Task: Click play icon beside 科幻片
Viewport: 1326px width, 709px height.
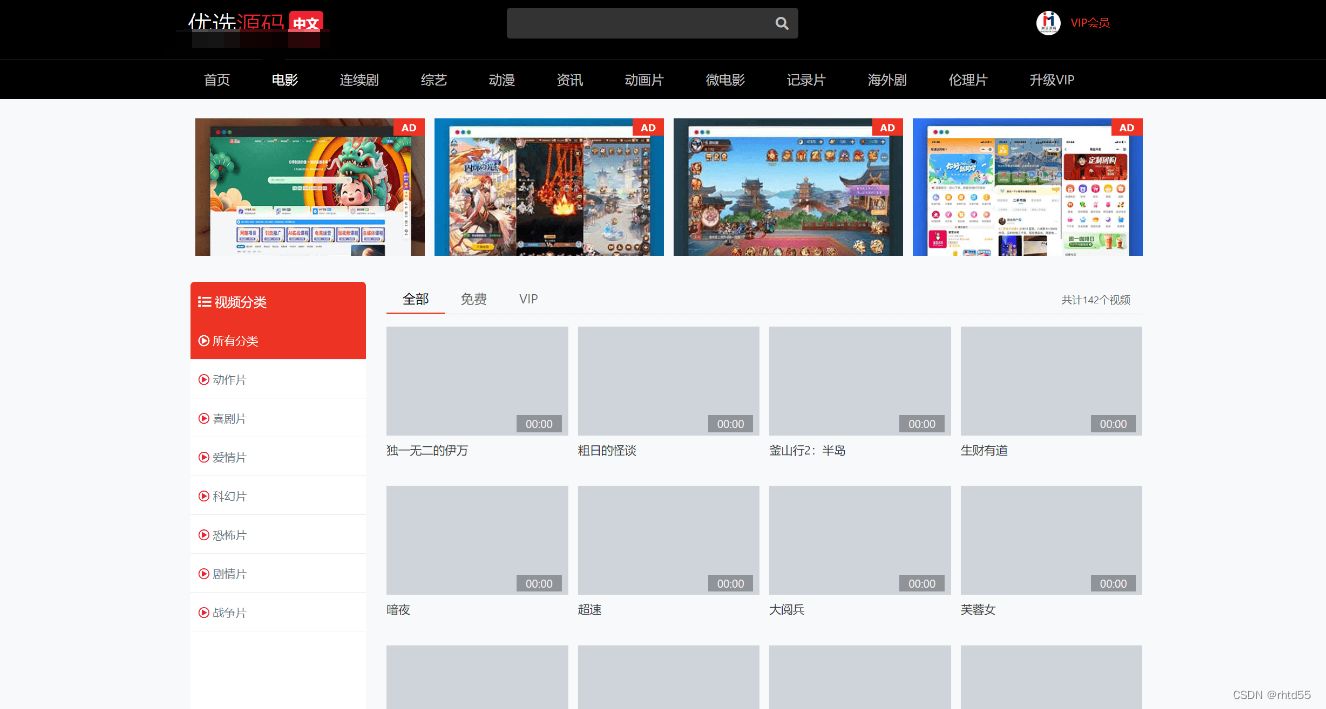Action: (204, 497)
